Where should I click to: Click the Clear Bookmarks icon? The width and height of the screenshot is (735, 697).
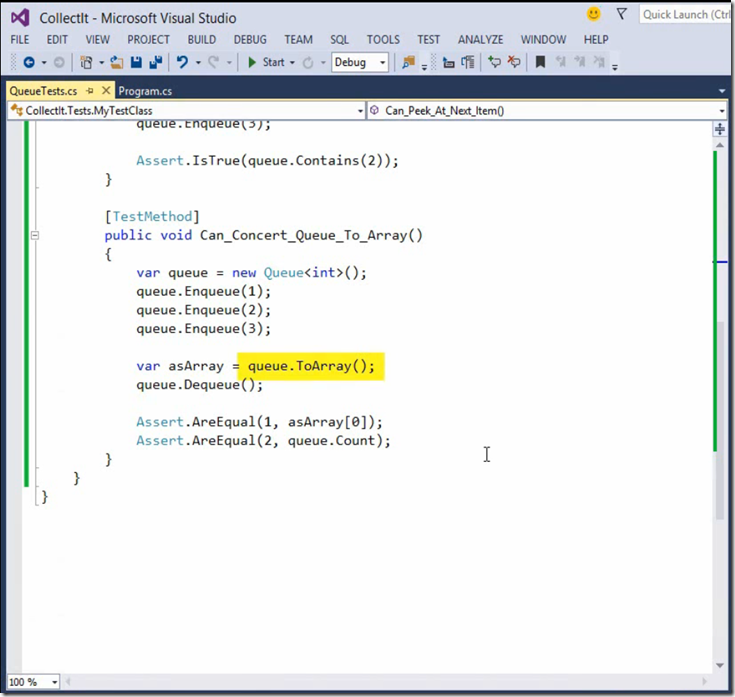pyautogui.click(x=599, y=62)
